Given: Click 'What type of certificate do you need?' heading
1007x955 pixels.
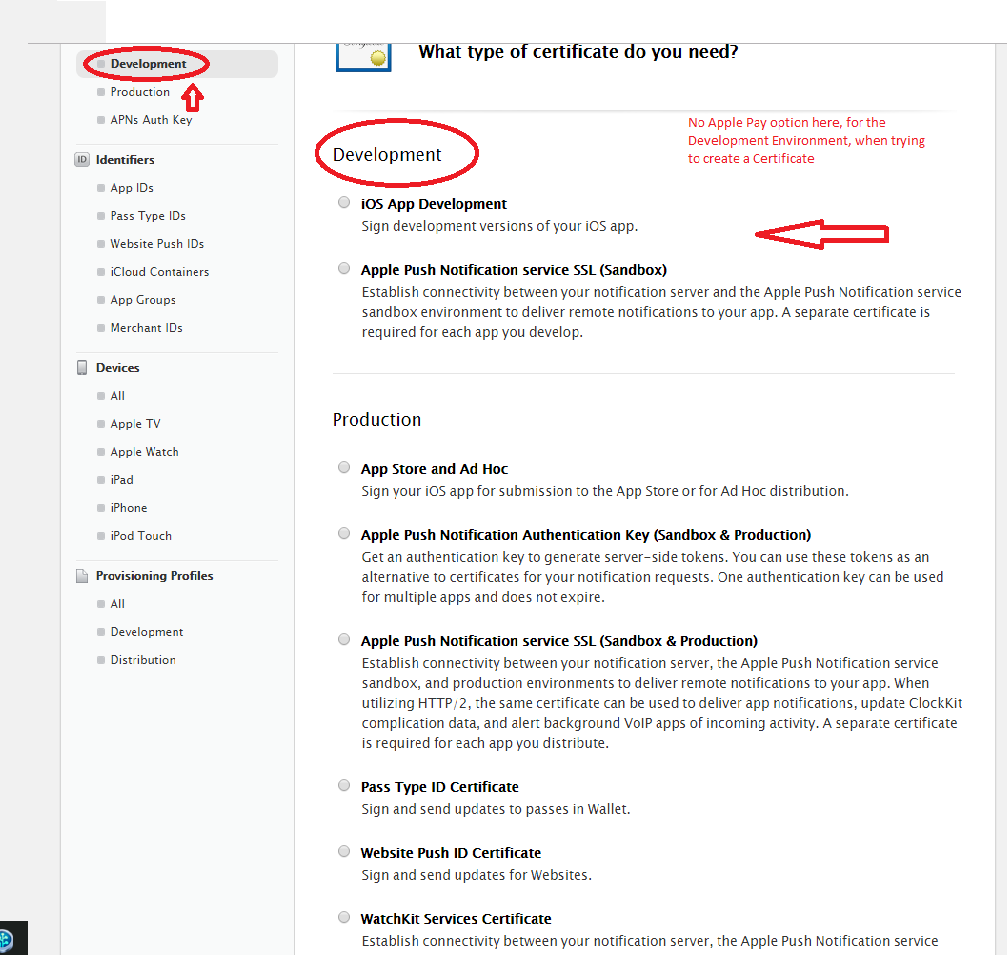Looking at the screenshot, I should tap(578, 51).
